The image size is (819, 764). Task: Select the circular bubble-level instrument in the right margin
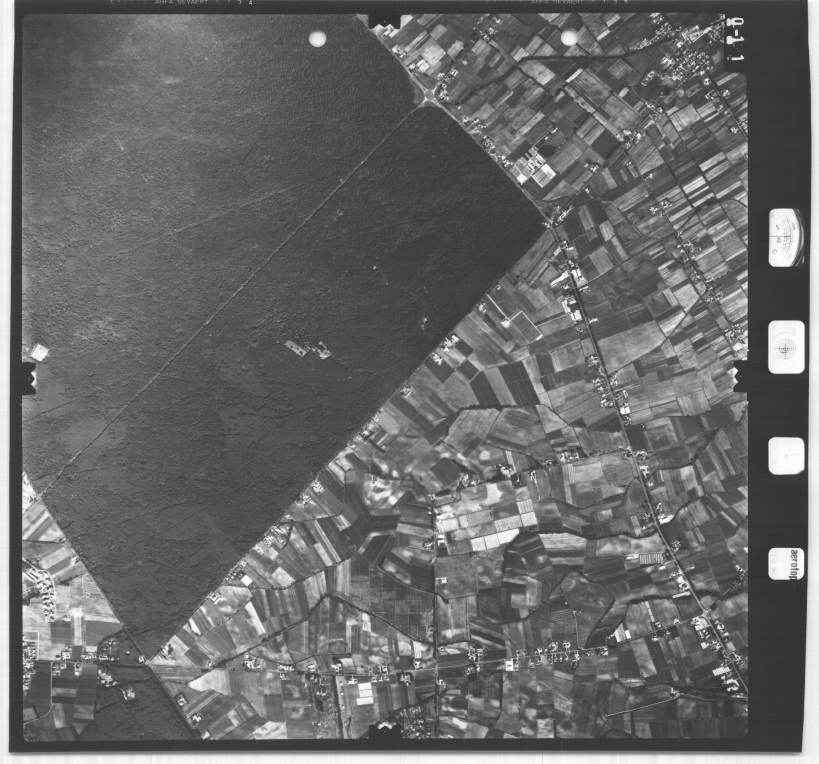(x=786, y=347)
